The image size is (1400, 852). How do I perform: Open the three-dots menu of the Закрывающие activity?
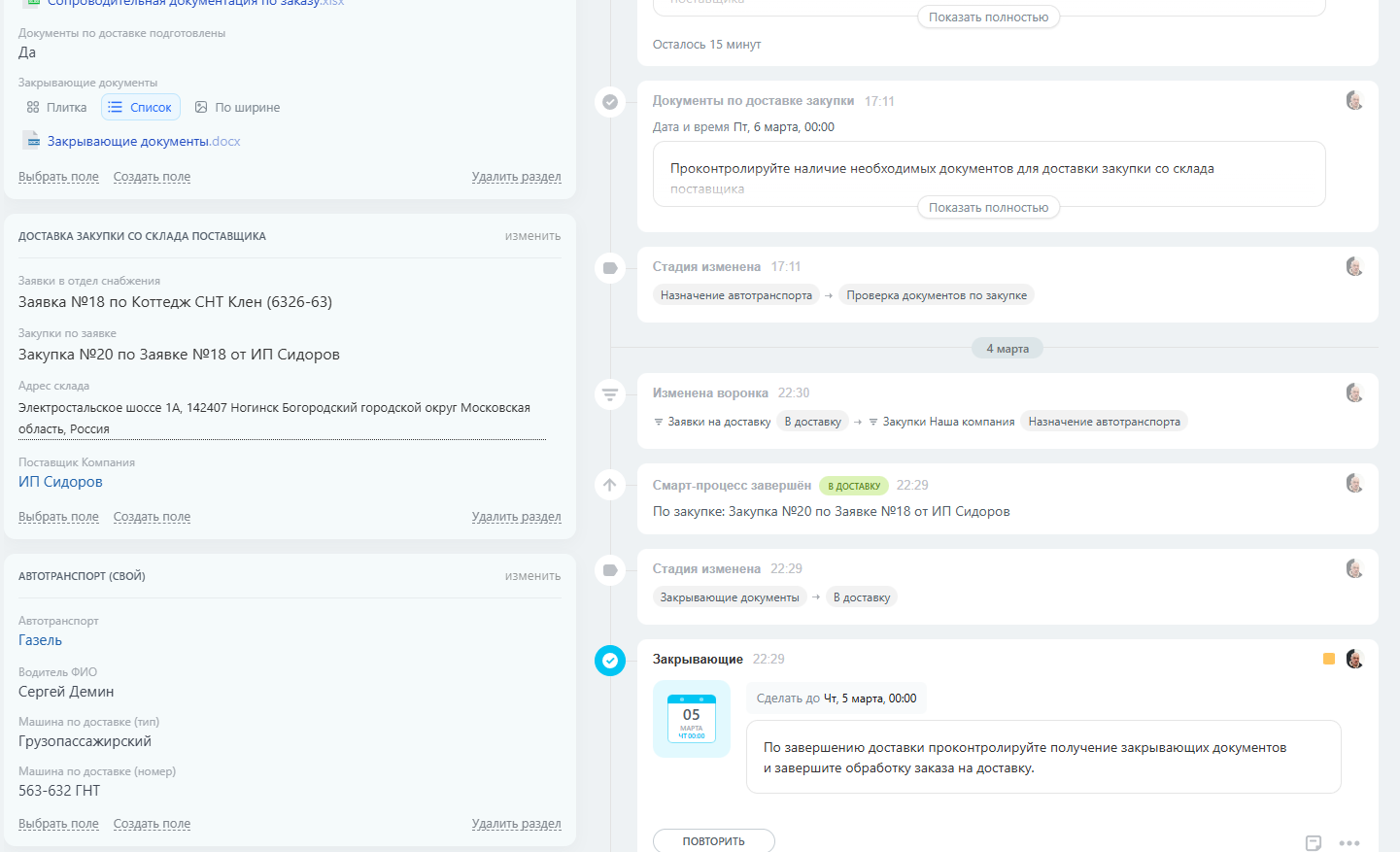1349,842
